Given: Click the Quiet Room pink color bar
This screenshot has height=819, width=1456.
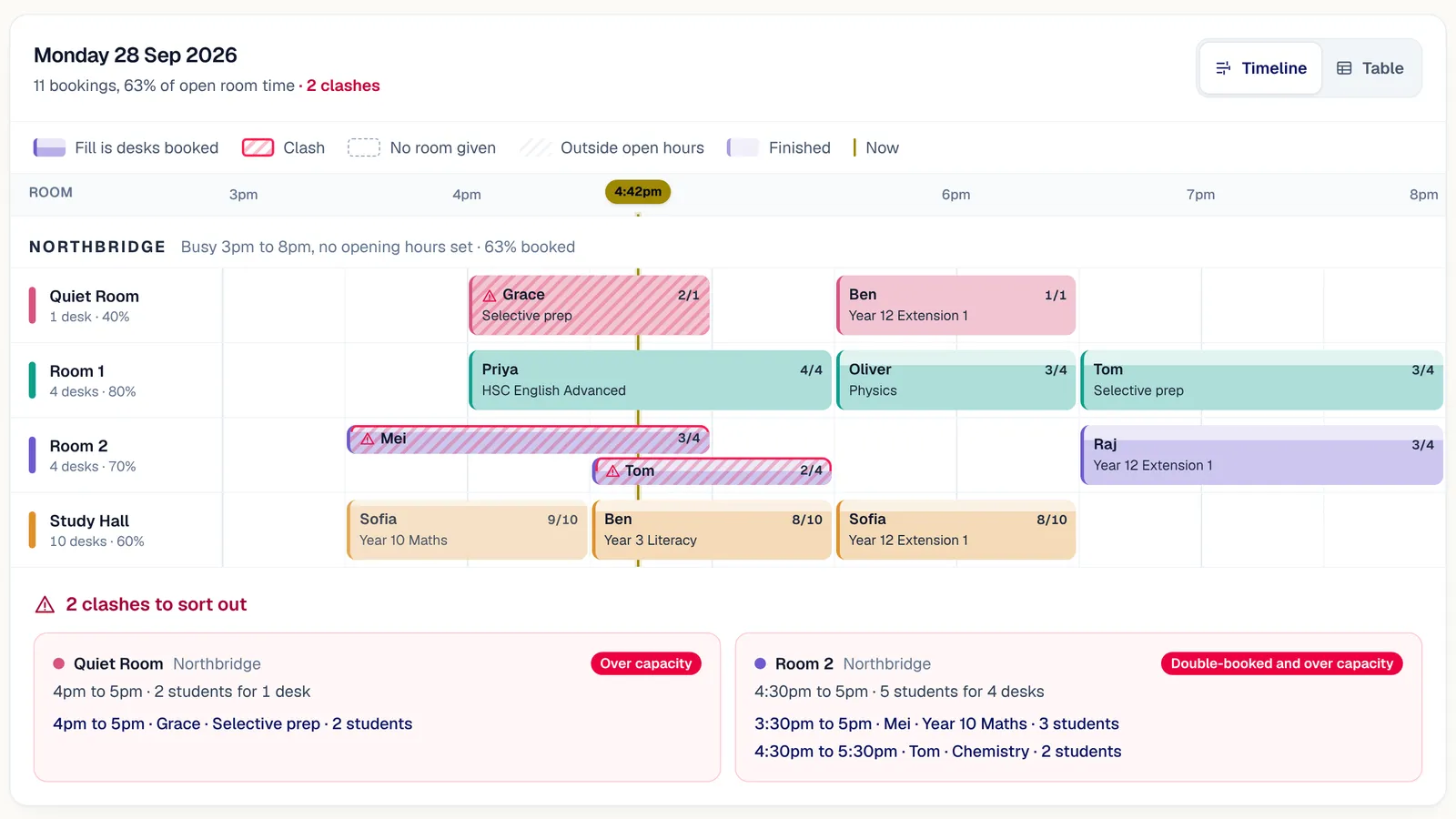Looking at the screenshot, I should point(32,306).
